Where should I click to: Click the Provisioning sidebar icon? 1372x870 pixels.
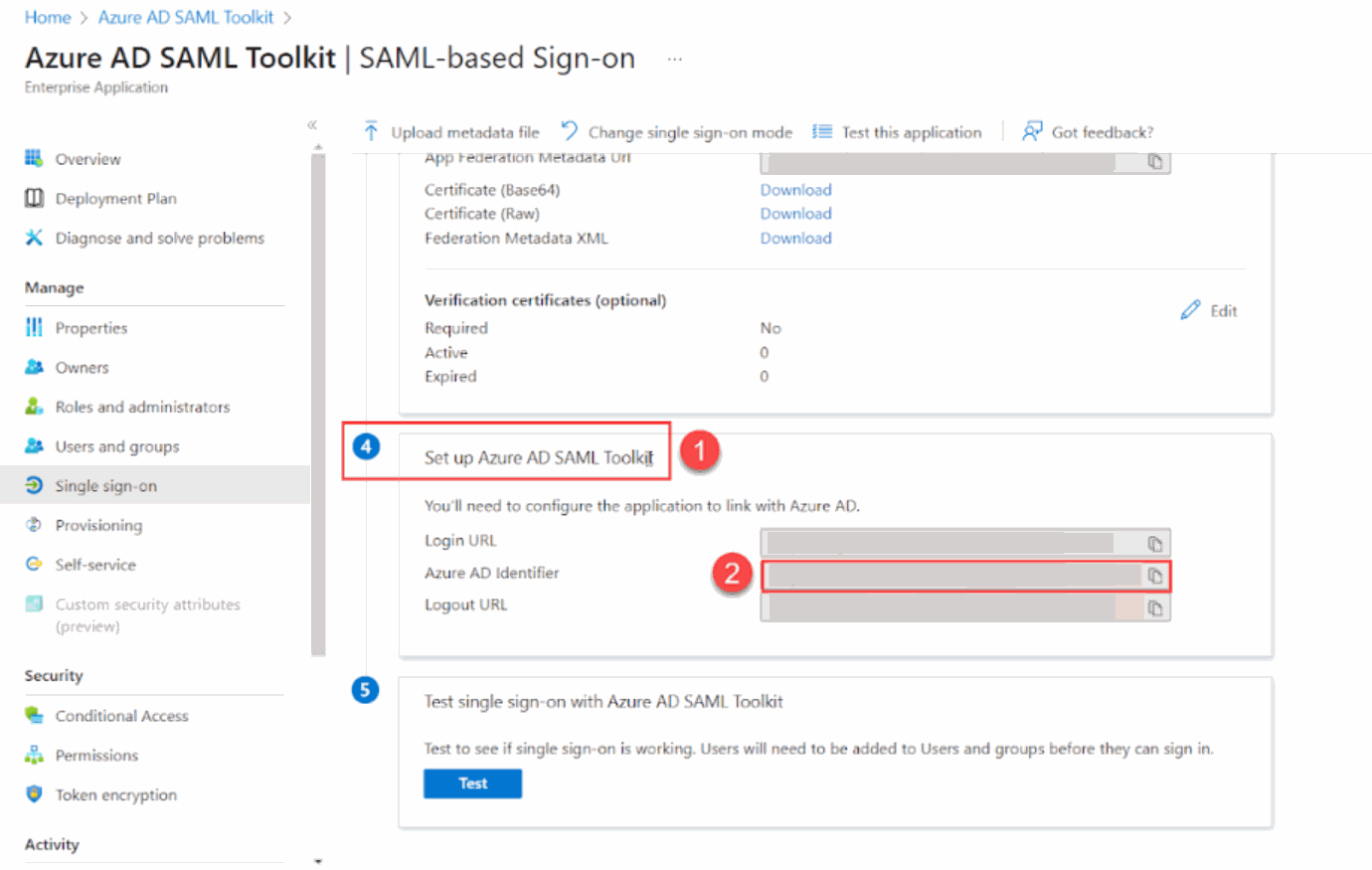pyautogui.click(x=35, y=525)
